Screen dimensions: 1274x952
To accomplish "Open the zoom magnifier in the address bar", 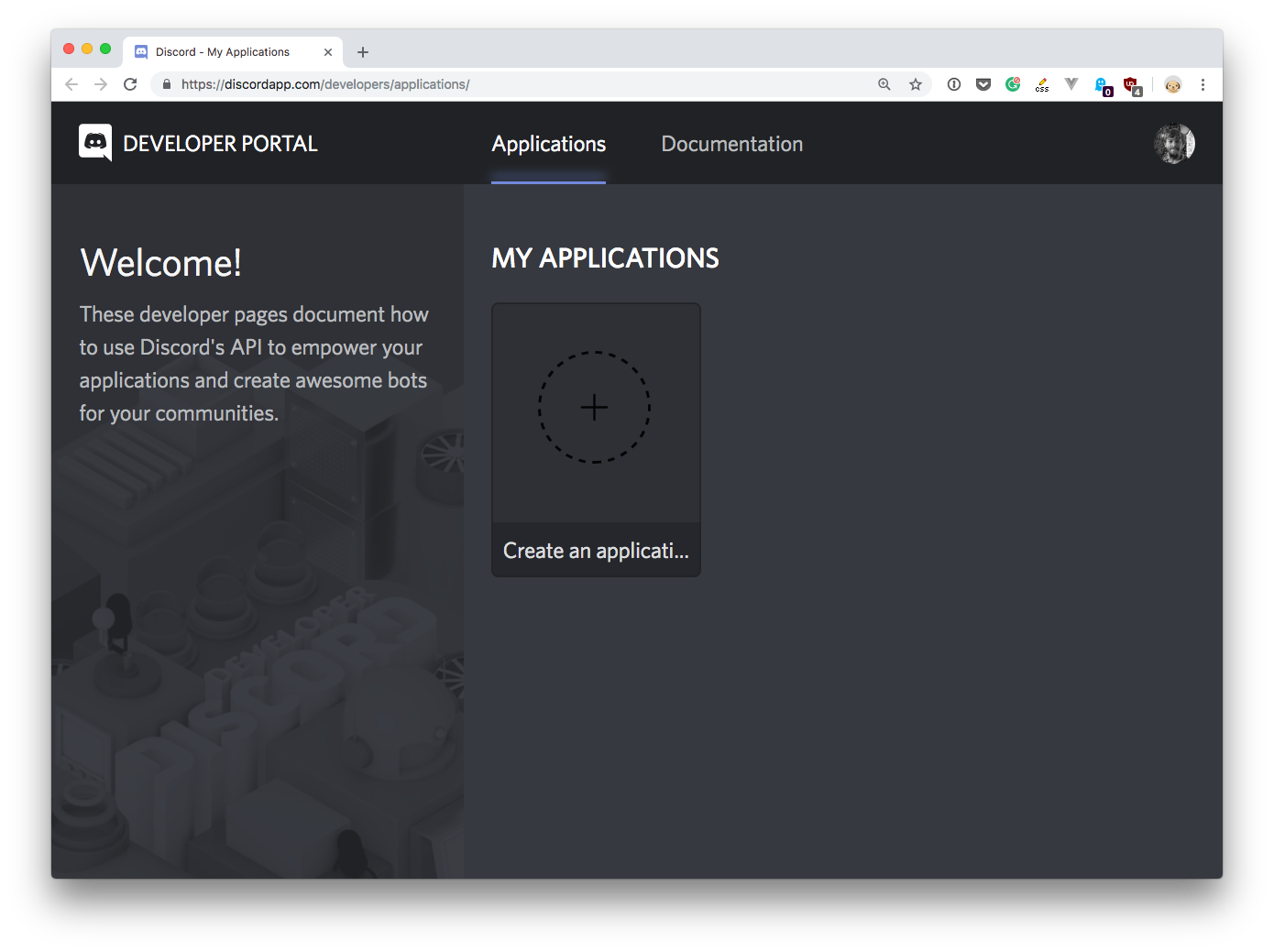I will pos(884,84).
